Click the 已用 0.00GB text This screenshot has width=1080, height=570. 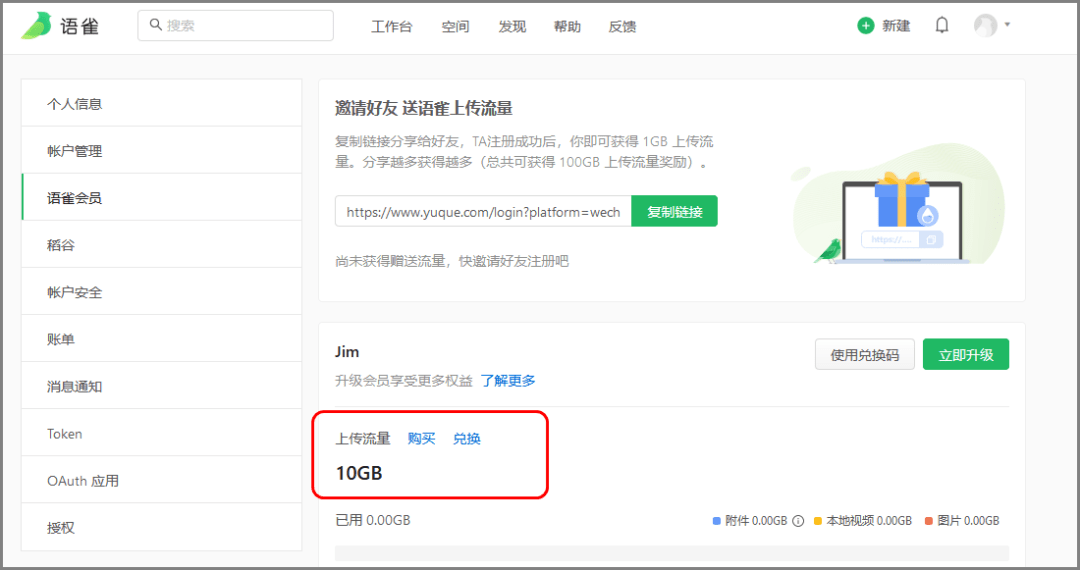coord(373,520)
